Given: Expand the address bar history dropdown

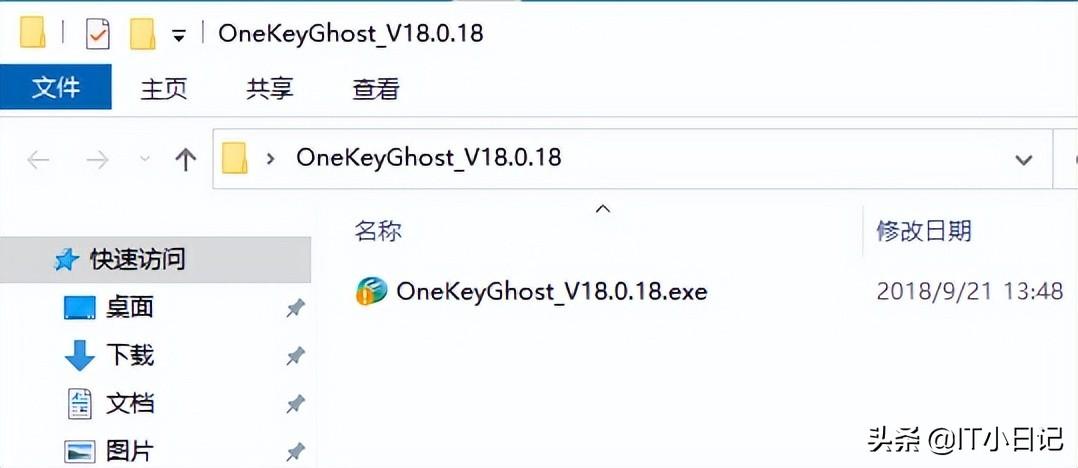Looking at the screenshot, I should pos(1024,160).
